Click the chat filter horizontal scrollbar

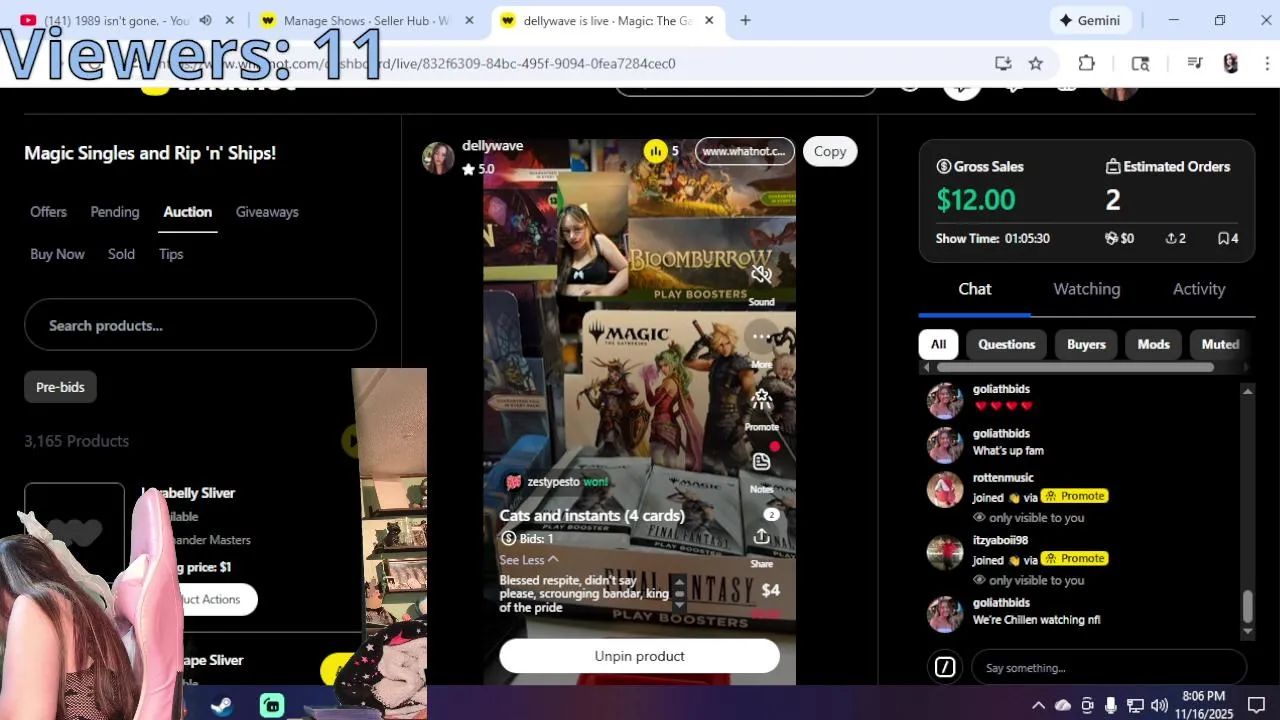1075,367
